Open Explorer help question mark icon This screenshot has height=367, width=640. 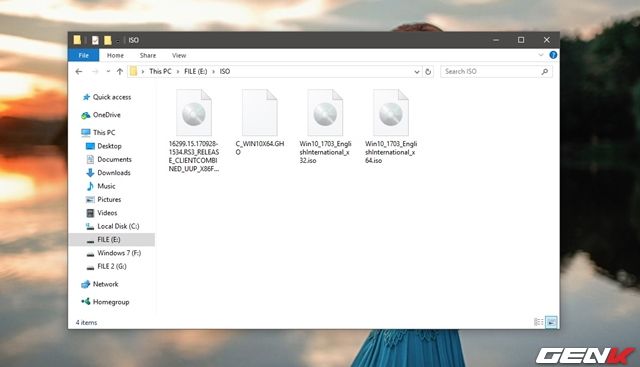(553, 55)
